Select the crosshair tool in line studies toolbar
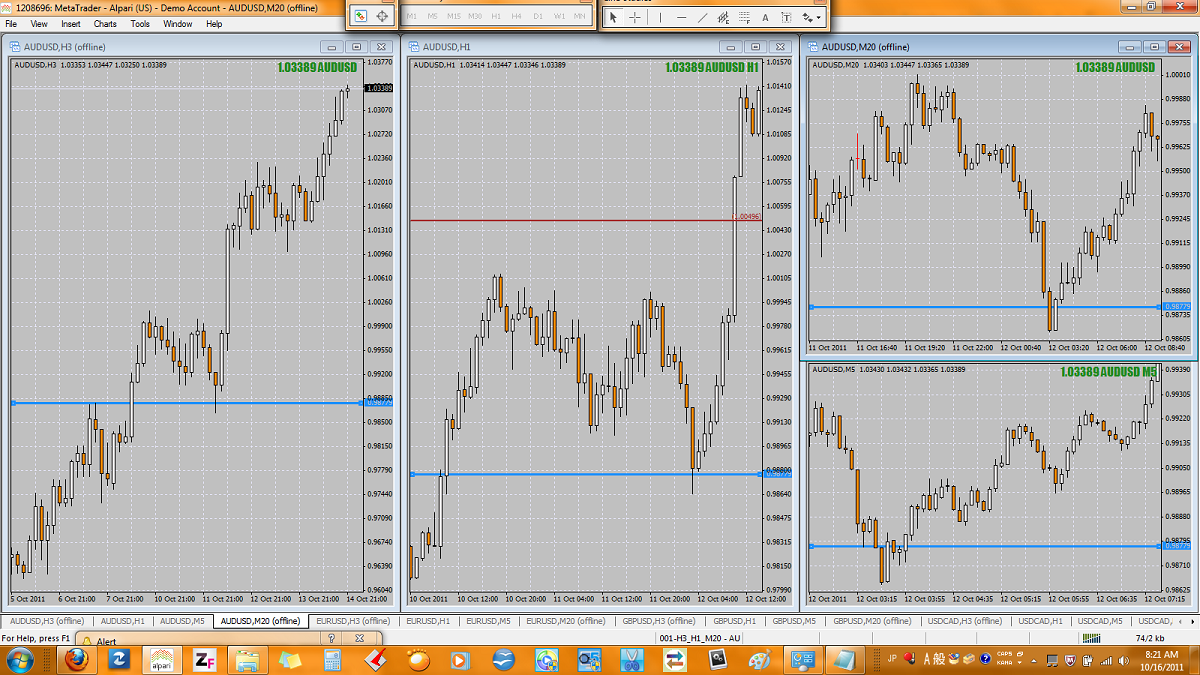 tap(635, 17)
